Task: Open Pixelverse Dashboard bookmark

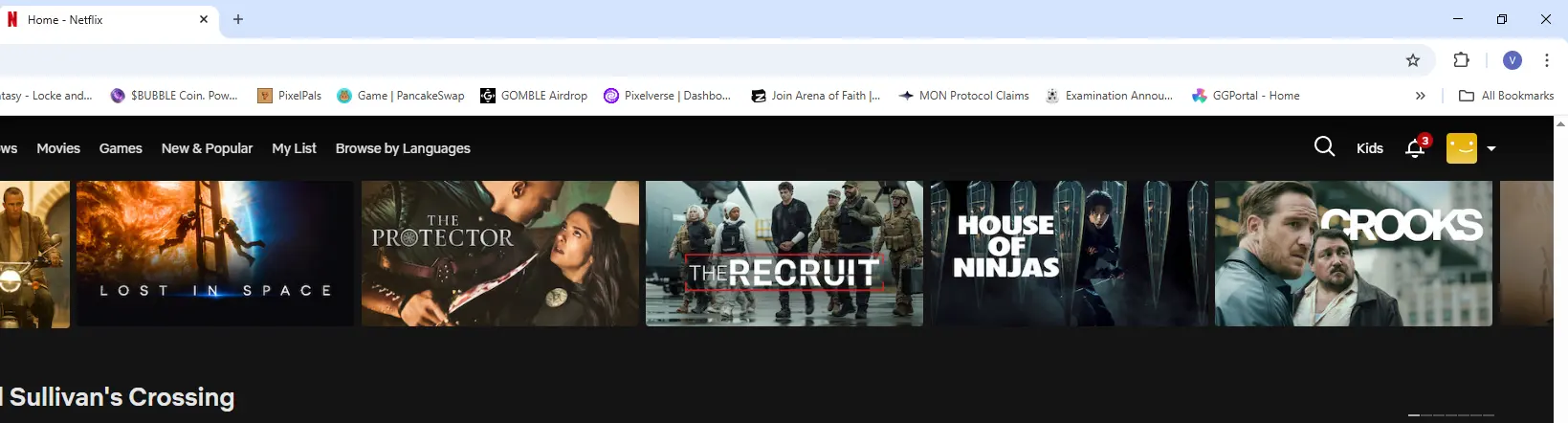Action: click(x=668, y=96)
